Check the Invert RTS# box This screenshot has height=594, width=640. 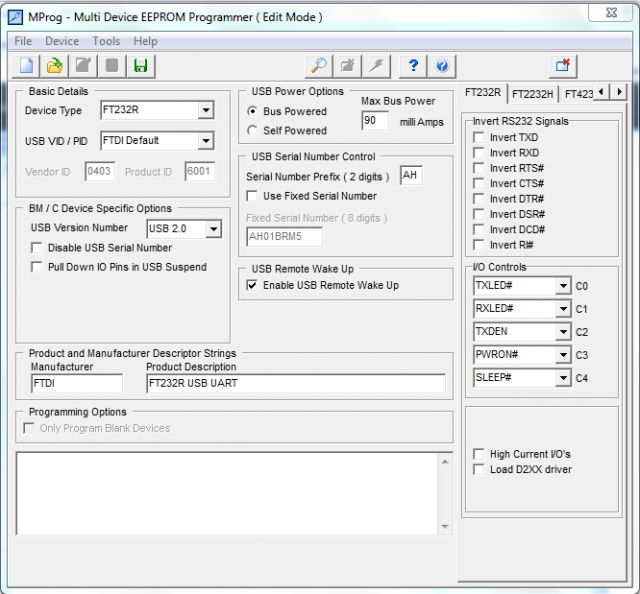click(478, 168)
